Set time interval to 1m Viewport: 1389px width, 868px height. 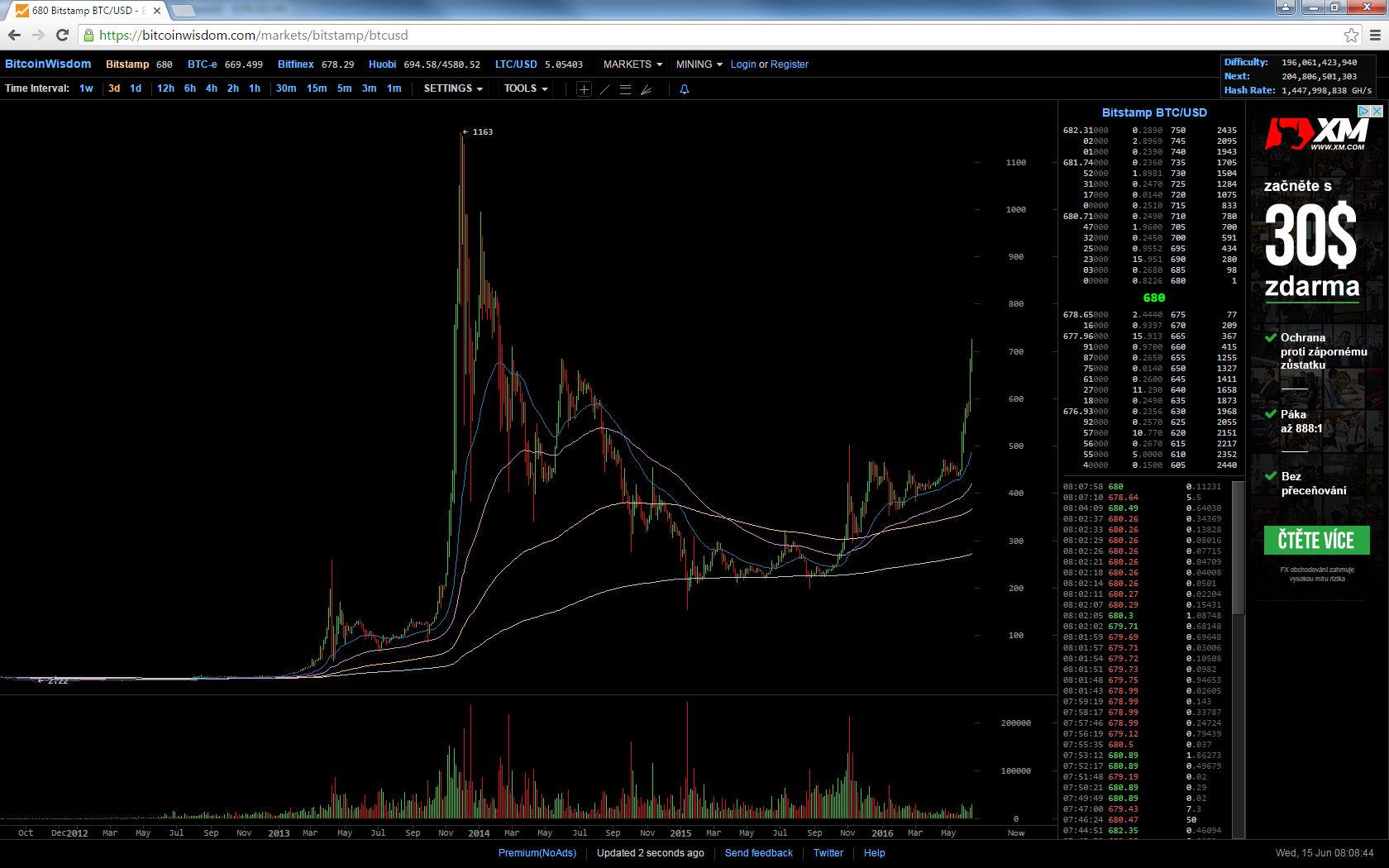(394, 88)
